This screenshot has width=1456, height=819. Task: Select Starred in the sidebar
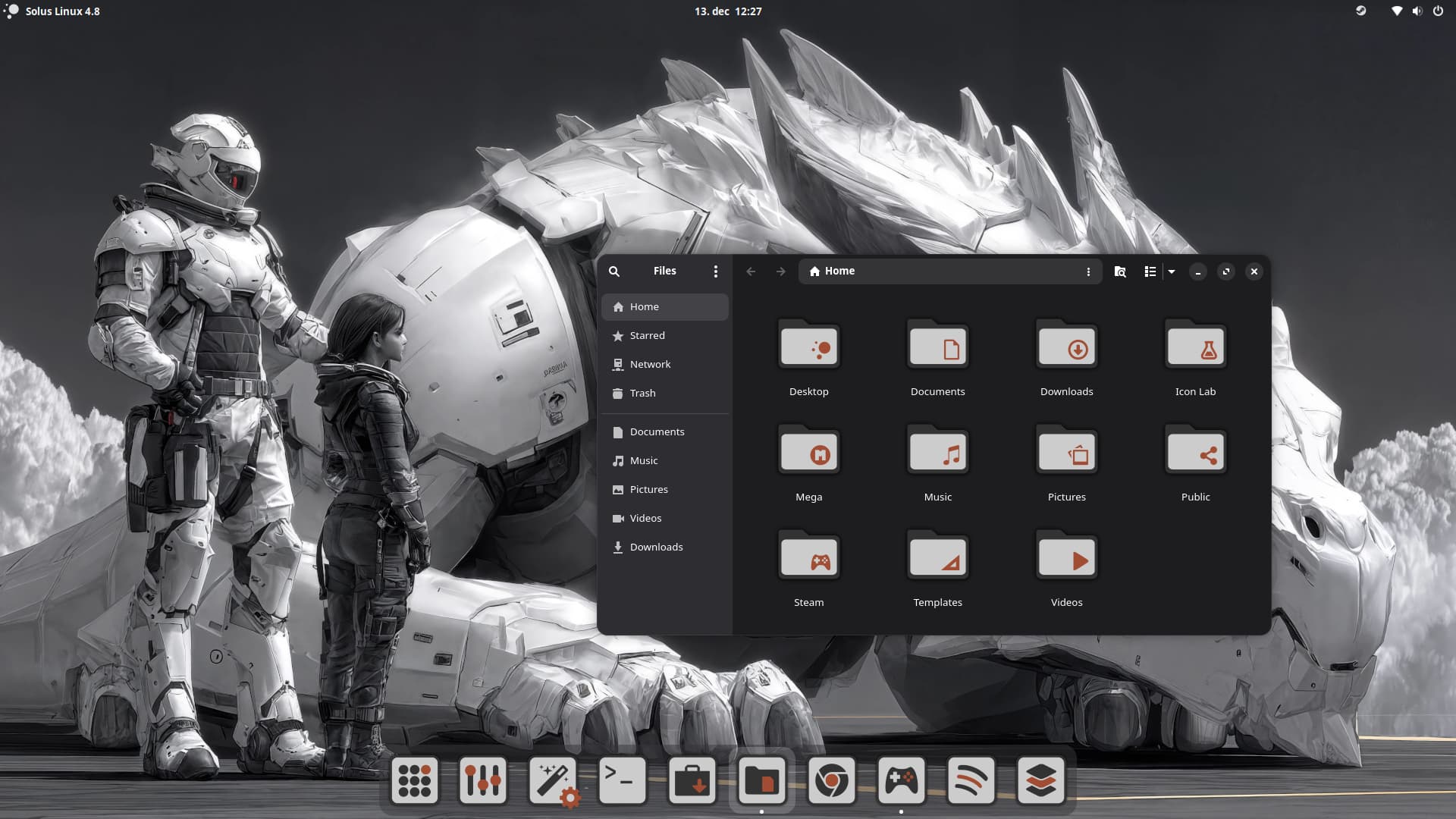(647, 335)
